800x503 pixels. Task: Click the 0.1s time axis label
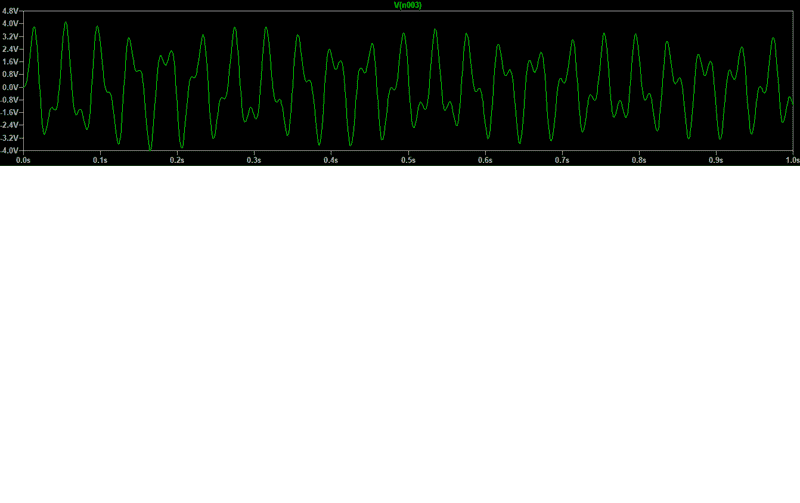pos(101,160)
